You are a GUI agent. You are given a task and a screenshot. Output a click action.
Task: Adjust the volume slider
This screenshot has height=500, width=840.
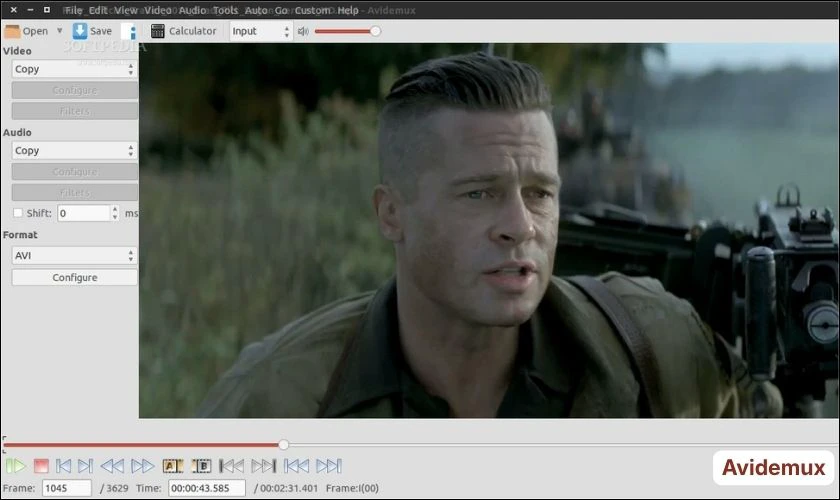[347, 31]
